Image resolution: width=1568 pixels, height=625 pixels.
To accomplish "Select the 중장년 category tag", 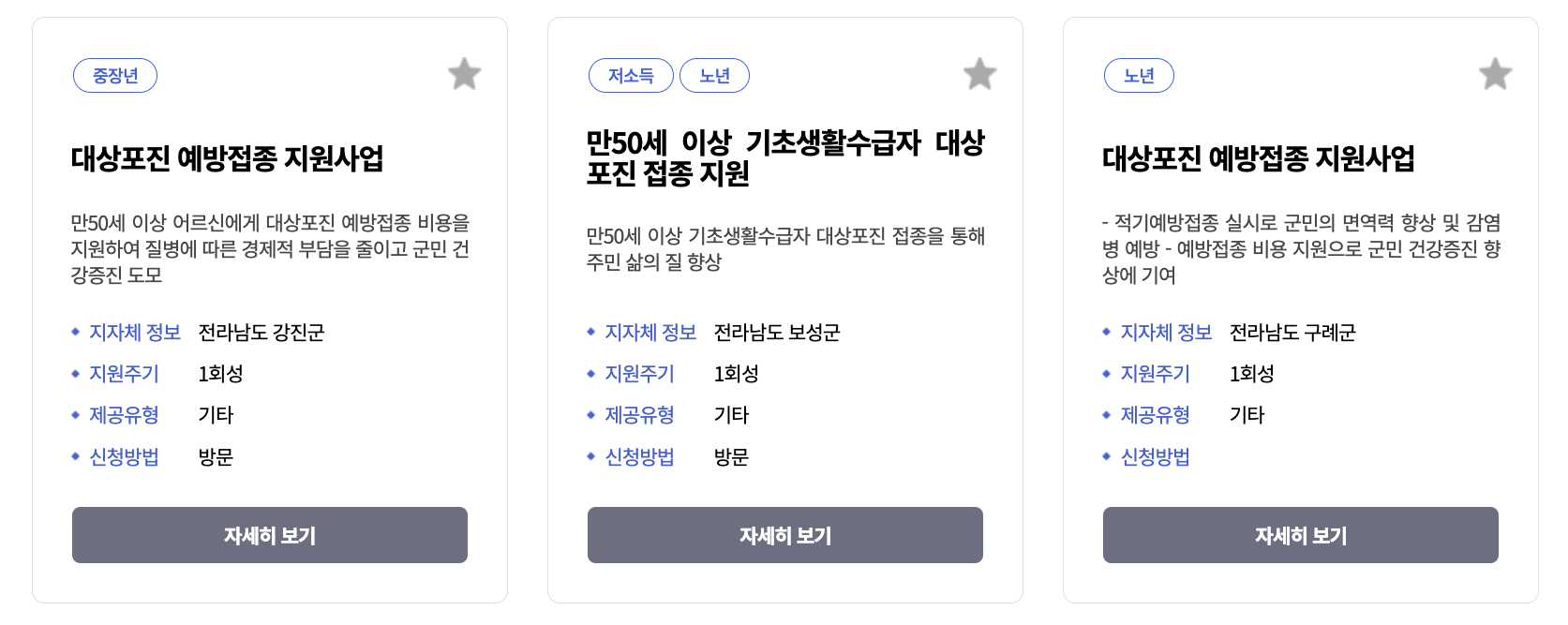I will tap(115, 76).
